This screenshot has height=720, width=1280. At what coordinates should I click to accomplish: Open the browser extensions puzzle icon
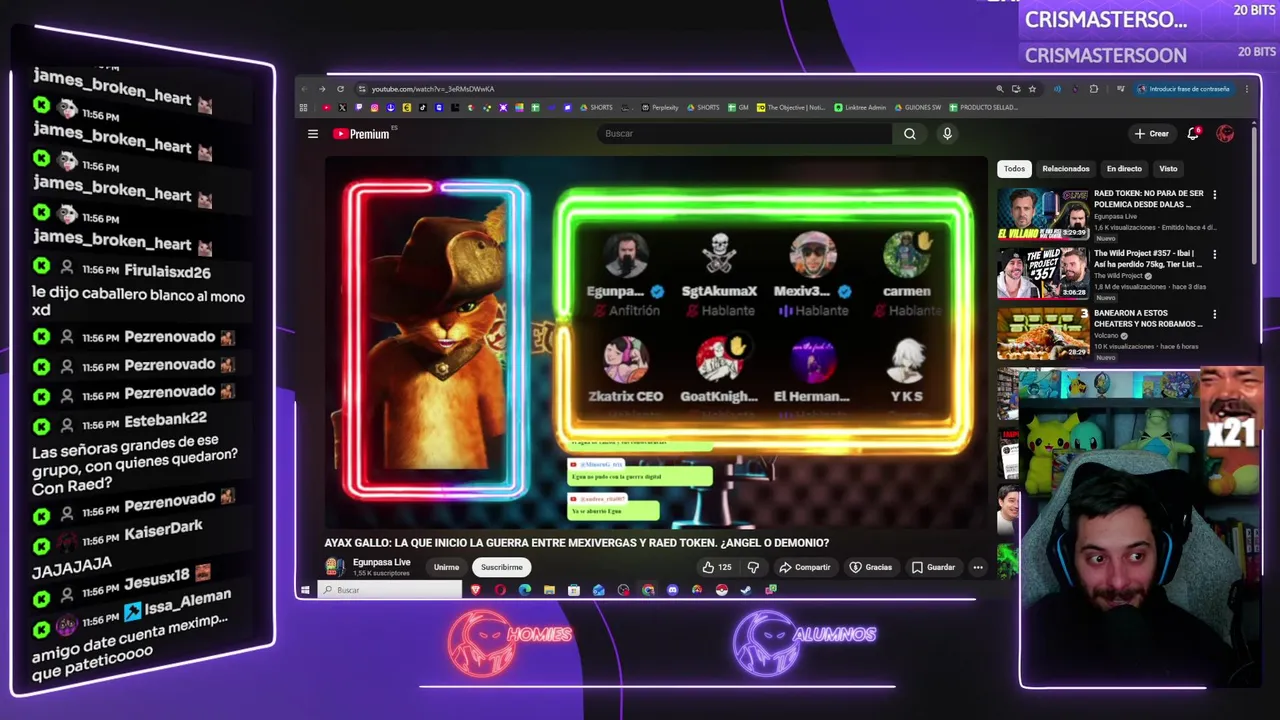point(1093,89)
